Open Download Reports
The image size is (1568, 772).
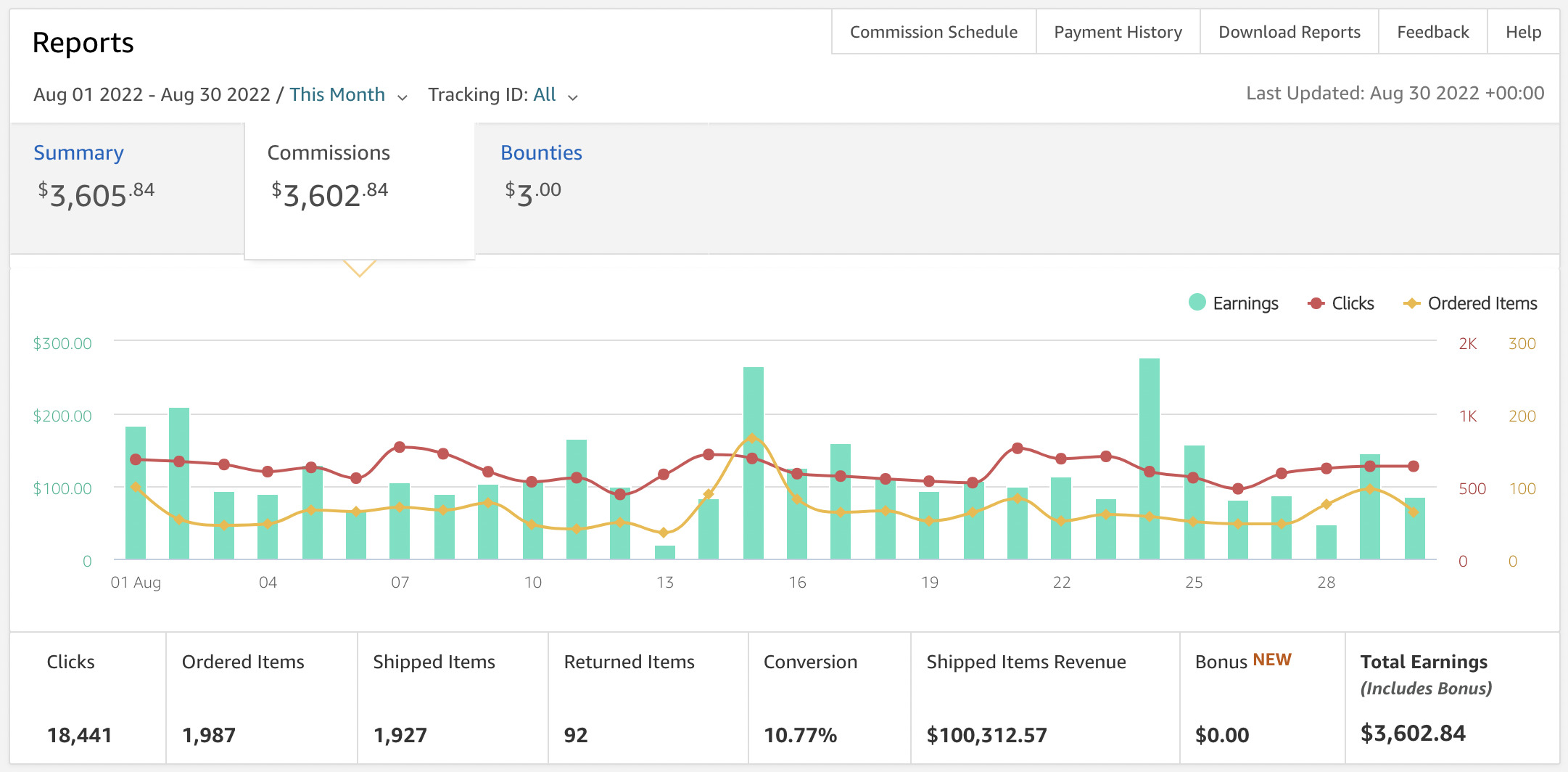coord(1289,32)
